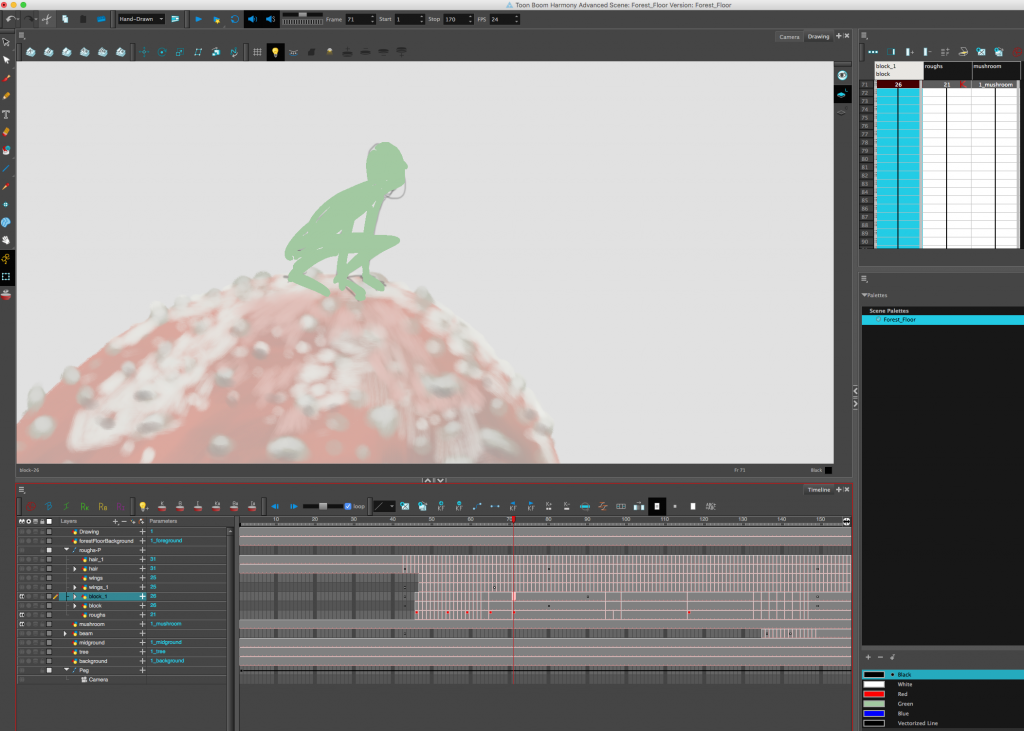Screen dimensions: 1024x731
Task: Click the Play button in the playback toolbar
Action: click(x=198, y=19)
